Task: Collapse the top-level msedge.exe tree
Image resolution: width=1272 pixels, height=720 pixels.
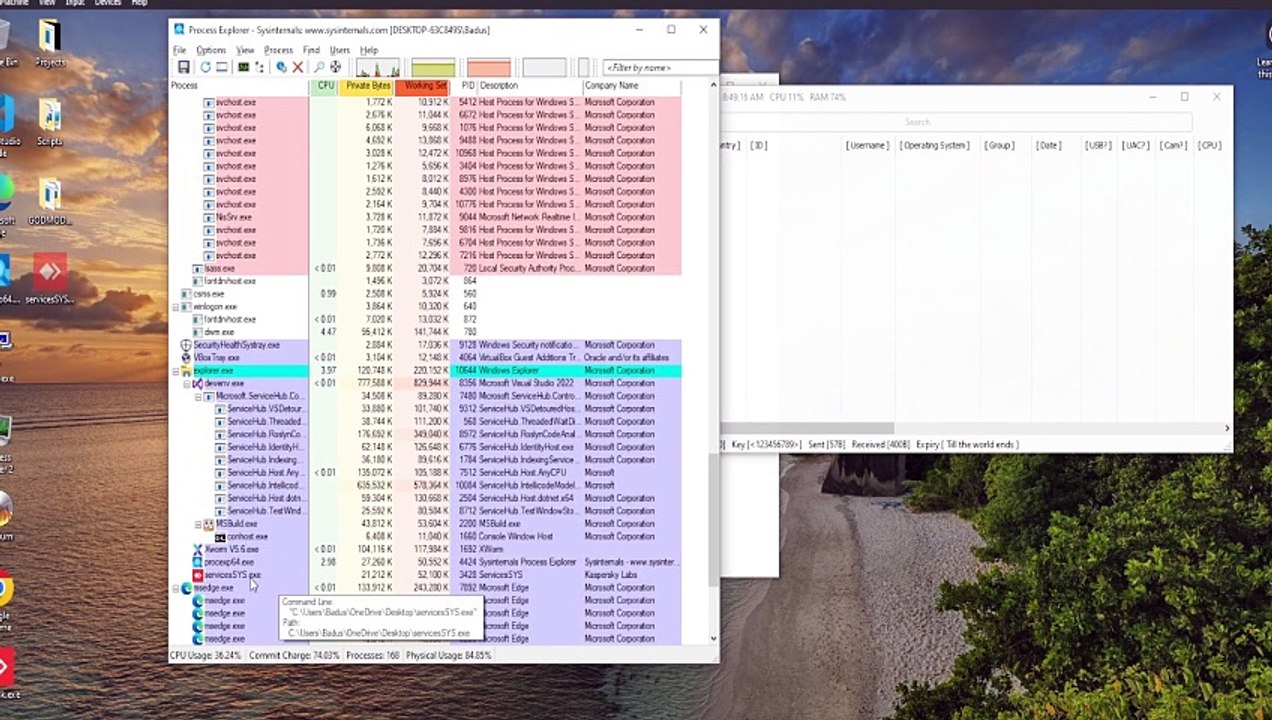Action: 176,588
